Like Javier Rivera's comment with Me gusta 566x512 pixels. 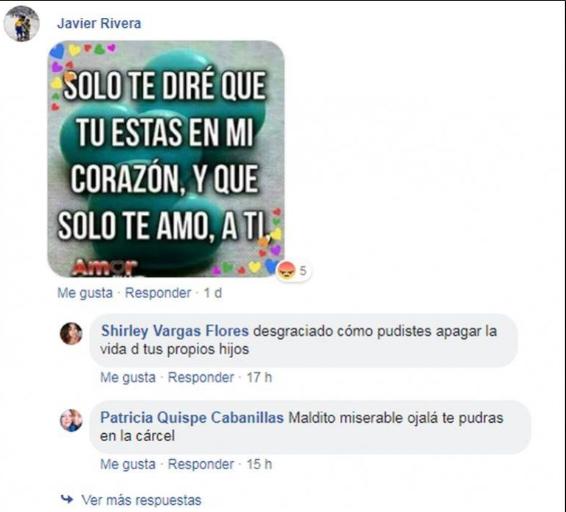pyautogui.click(x=85, y=293)
